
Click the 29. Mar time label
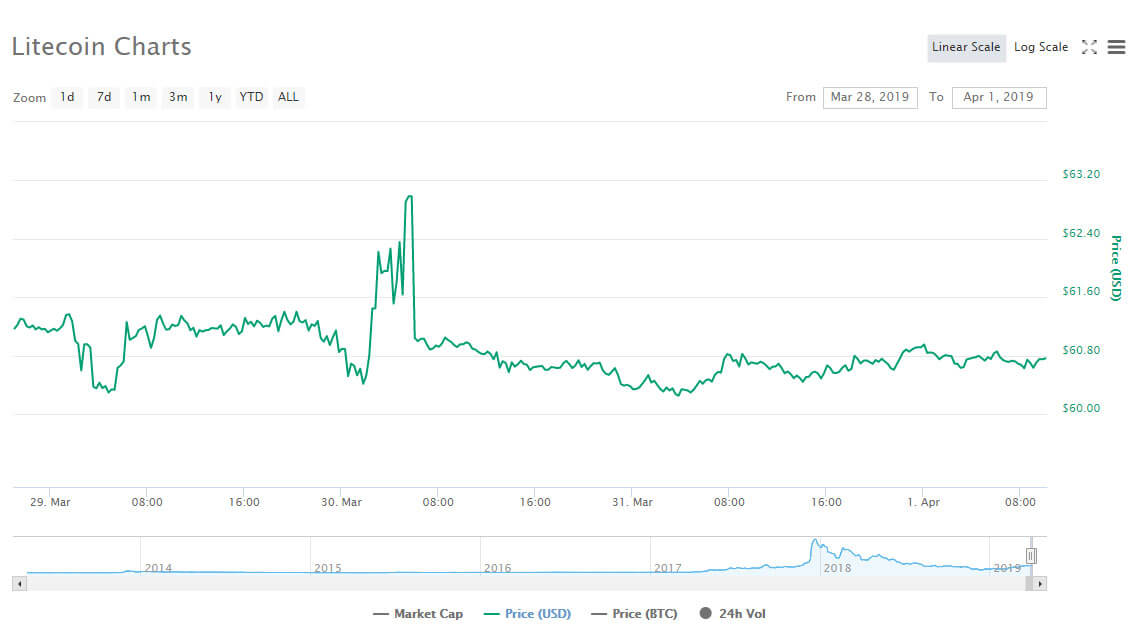pyautogui.click(x=50, y=503)
